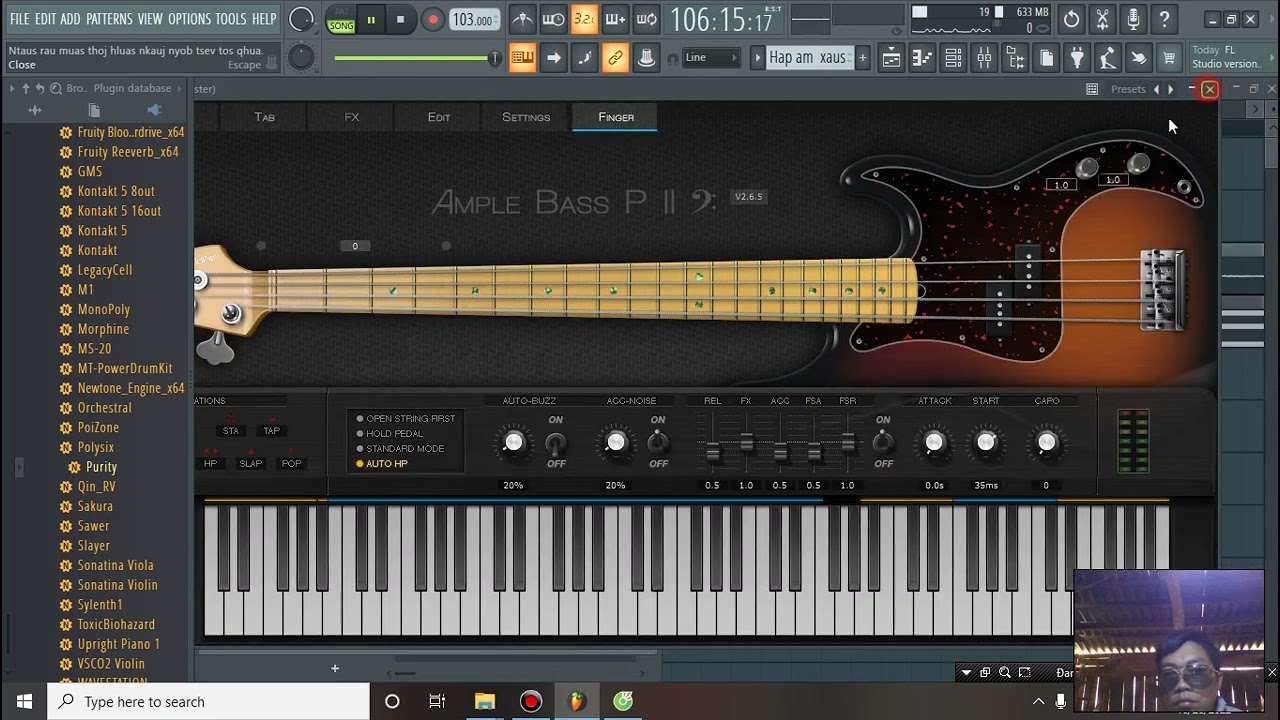This screenshot has width=1280, height=720.
Task: Open the browser view icon
Action: pos(1015,58)
